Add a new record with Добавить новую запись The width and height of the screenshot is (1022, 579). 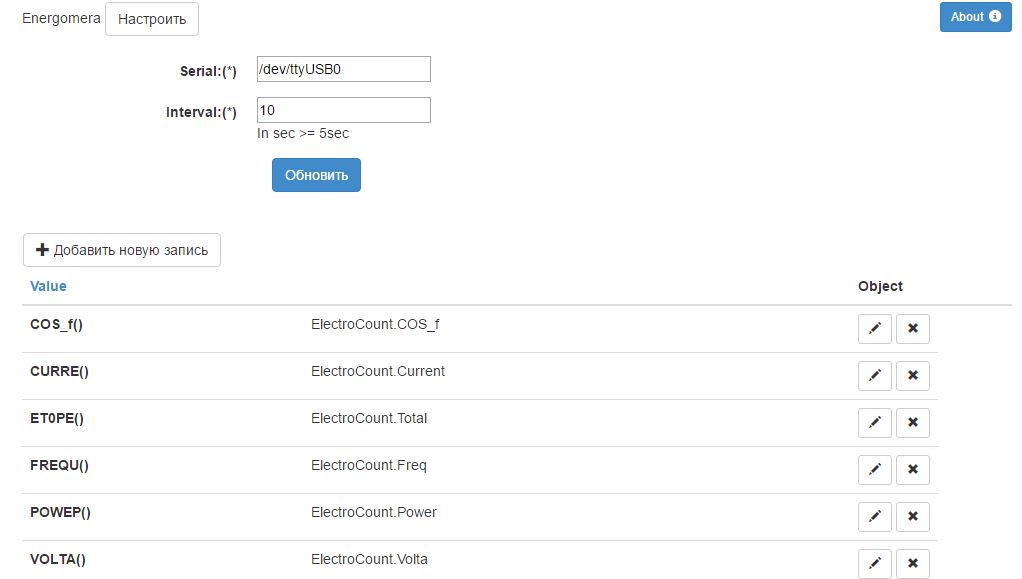pos(122,250)
